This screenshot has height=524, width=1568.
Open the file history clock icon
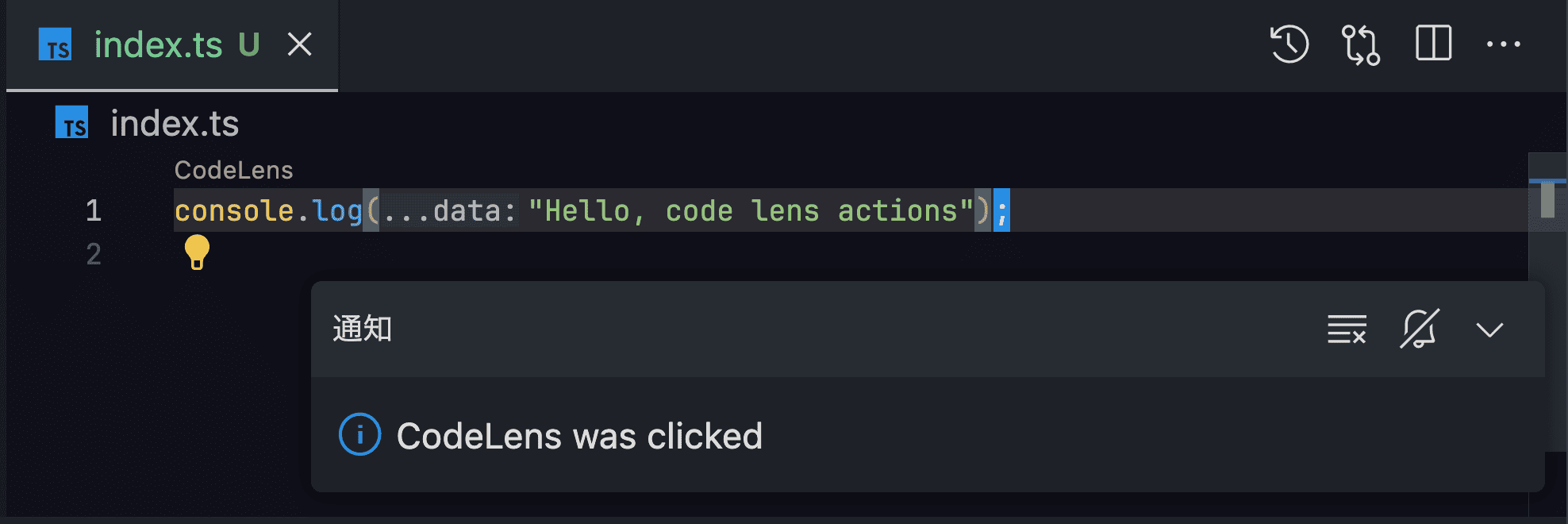(1289, 44)
